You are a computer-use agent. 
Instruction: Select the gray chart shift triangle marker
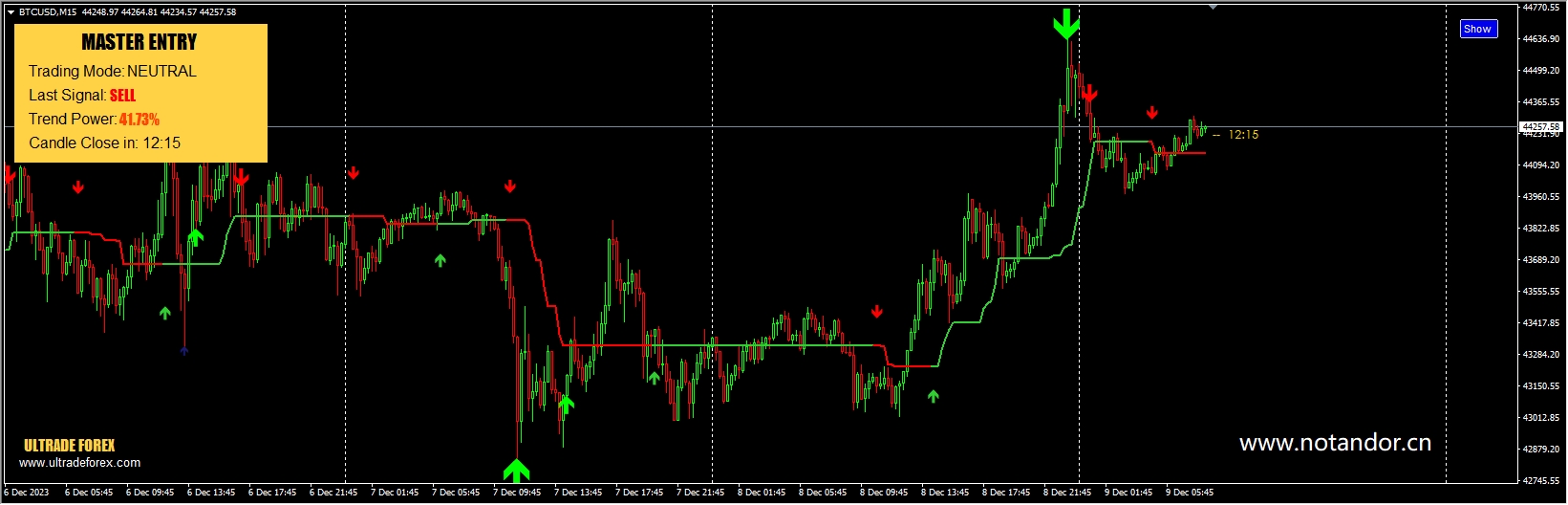[x=1213, y=7]
